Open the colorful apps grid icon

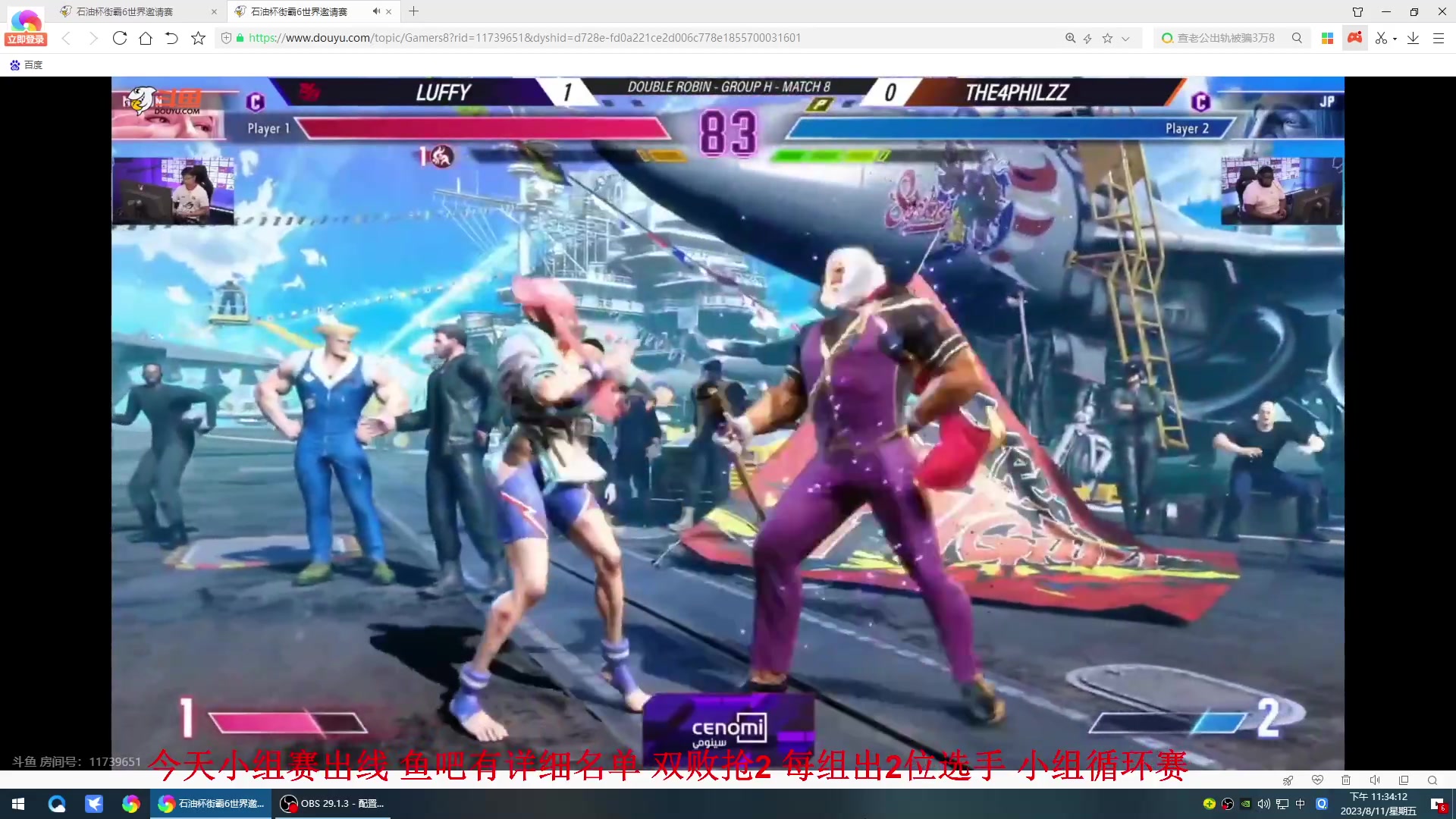click(x=1327, y=38)
